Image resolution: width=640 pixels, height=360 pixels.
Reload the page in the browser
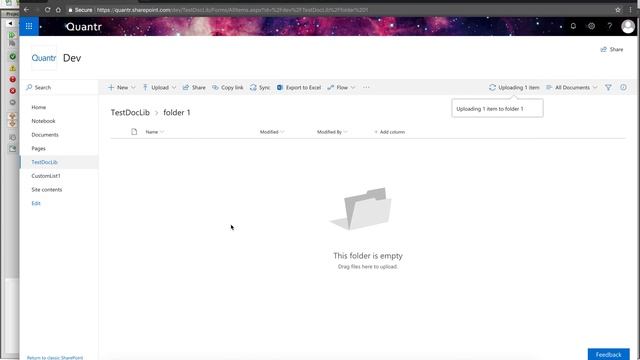[x=47, y=9]
